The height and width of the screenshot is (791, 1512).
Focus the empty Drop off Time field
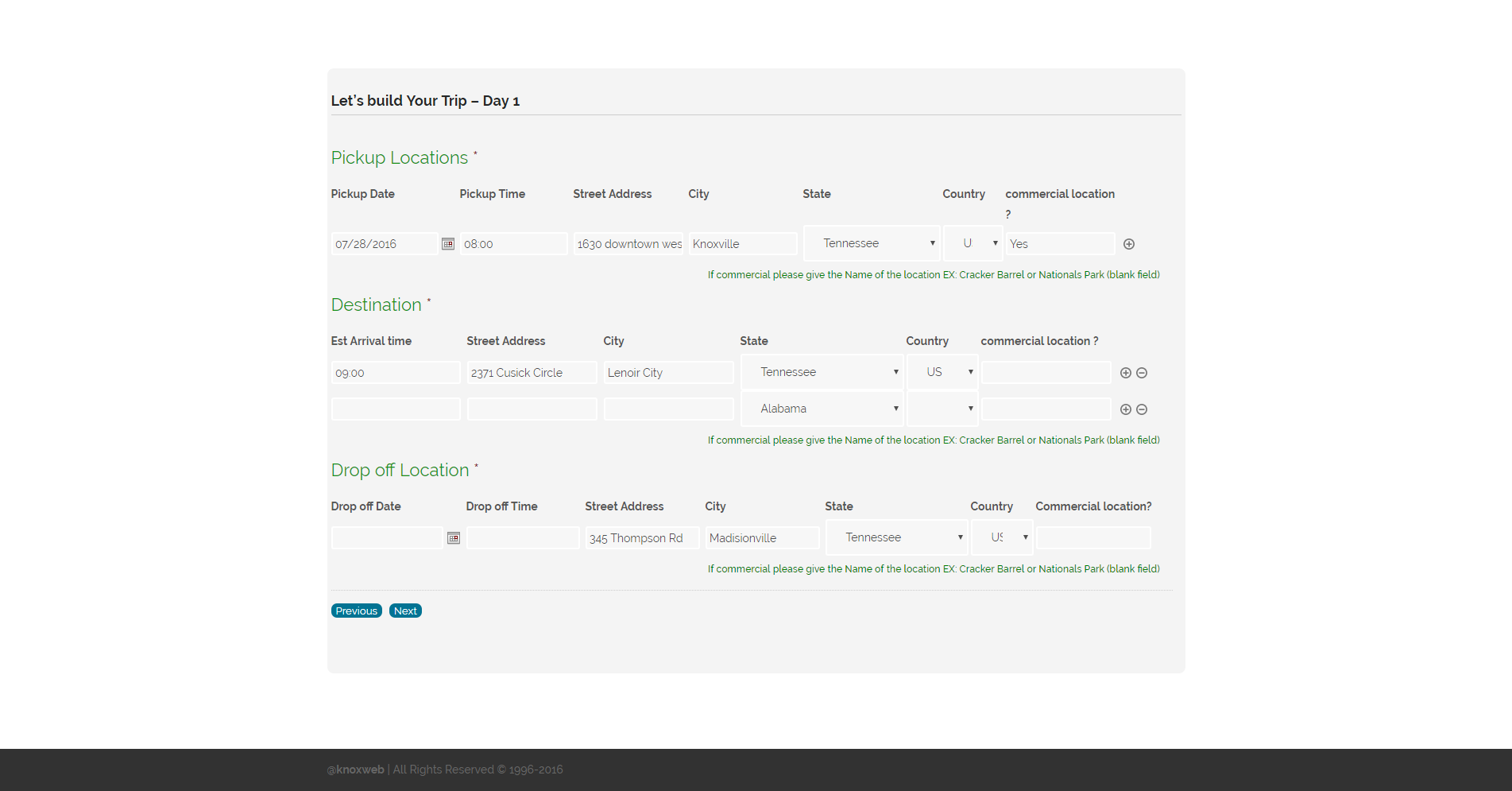524,538
